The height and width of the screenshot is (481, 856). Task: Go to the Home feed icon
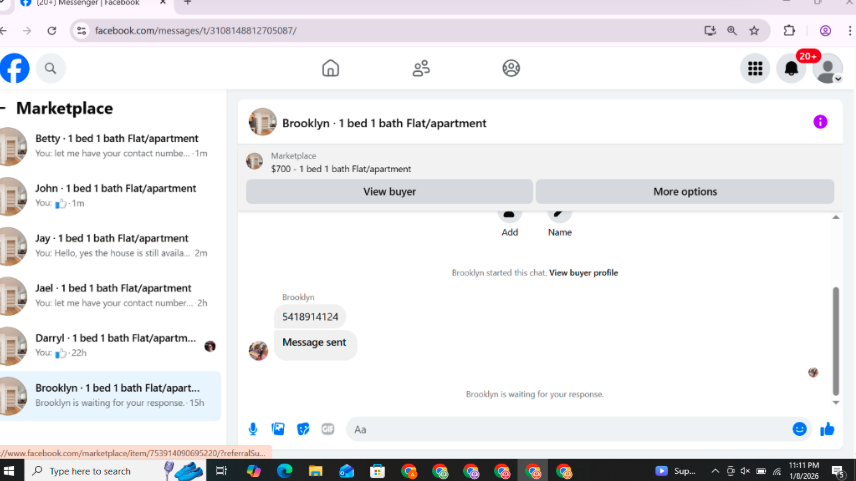tap(330, 68)
